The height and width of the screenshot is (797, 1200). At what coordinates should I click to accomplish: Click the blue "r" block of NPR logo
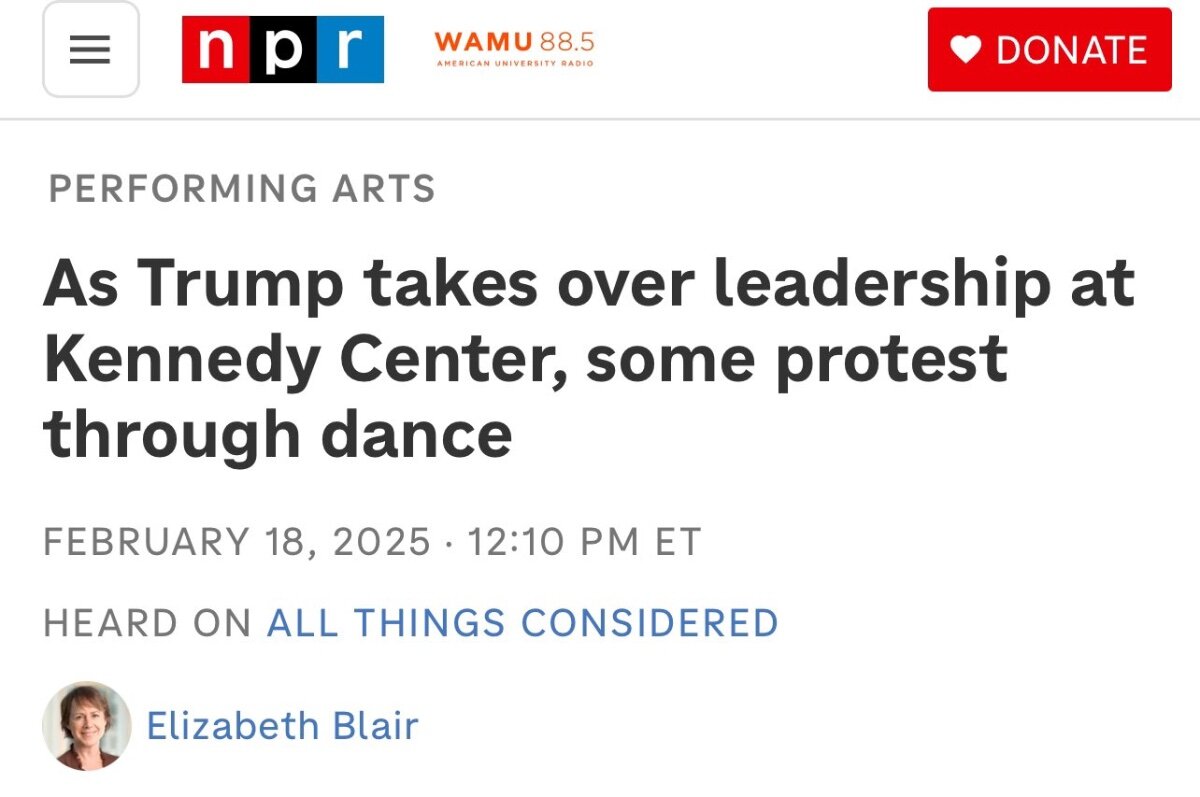350,49
